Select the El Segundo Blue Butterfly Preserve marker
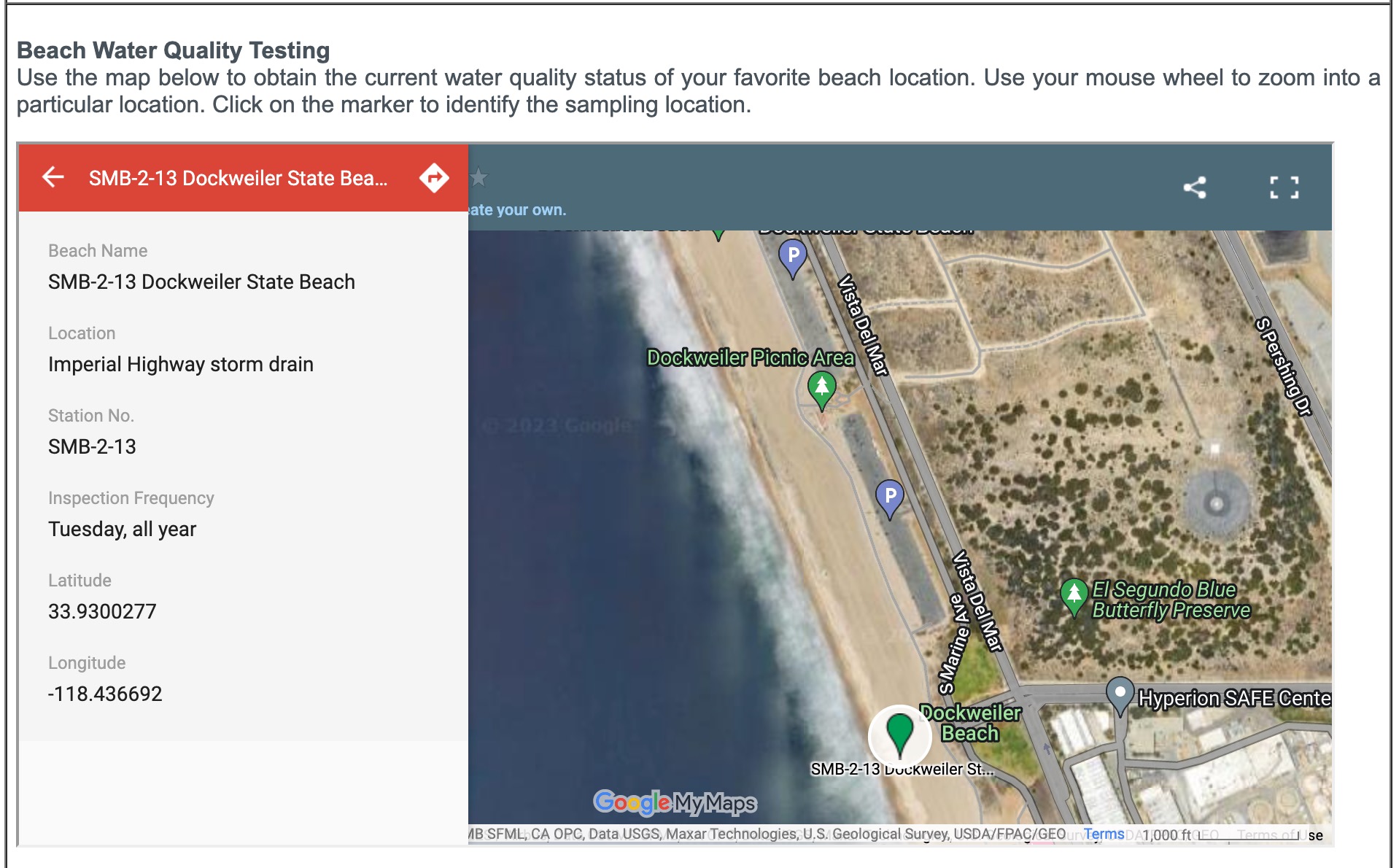The width and height of the screenshot is (1399, 868). 1074,595
